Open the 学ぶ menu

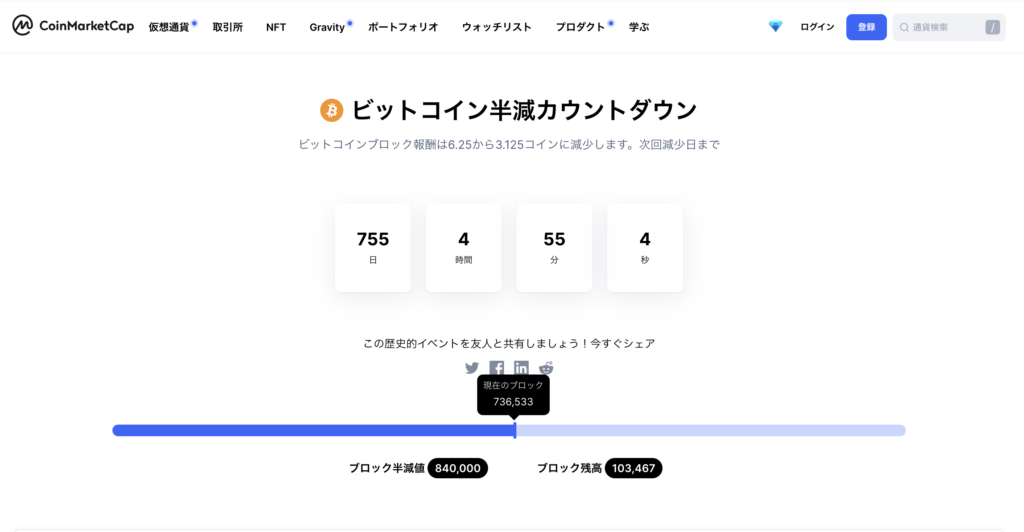639,27
